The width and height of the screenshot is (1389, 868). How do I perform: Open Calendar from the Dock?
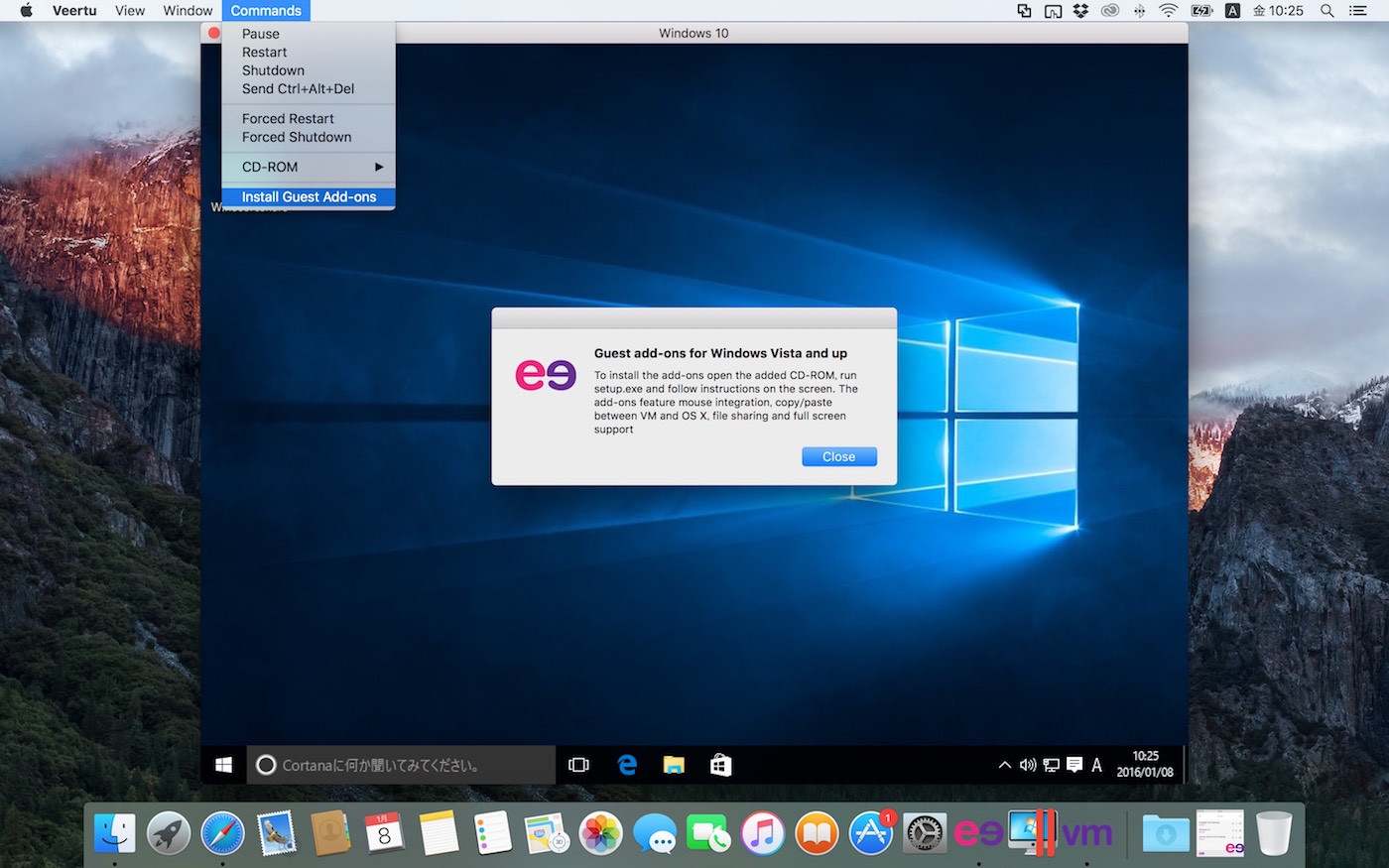[385, 833]
